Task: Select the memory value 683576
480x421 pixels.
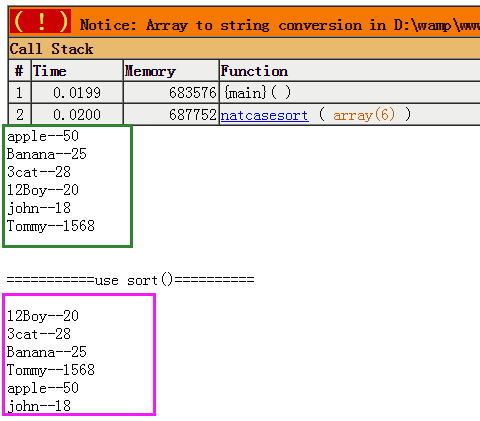Action: 193,93
